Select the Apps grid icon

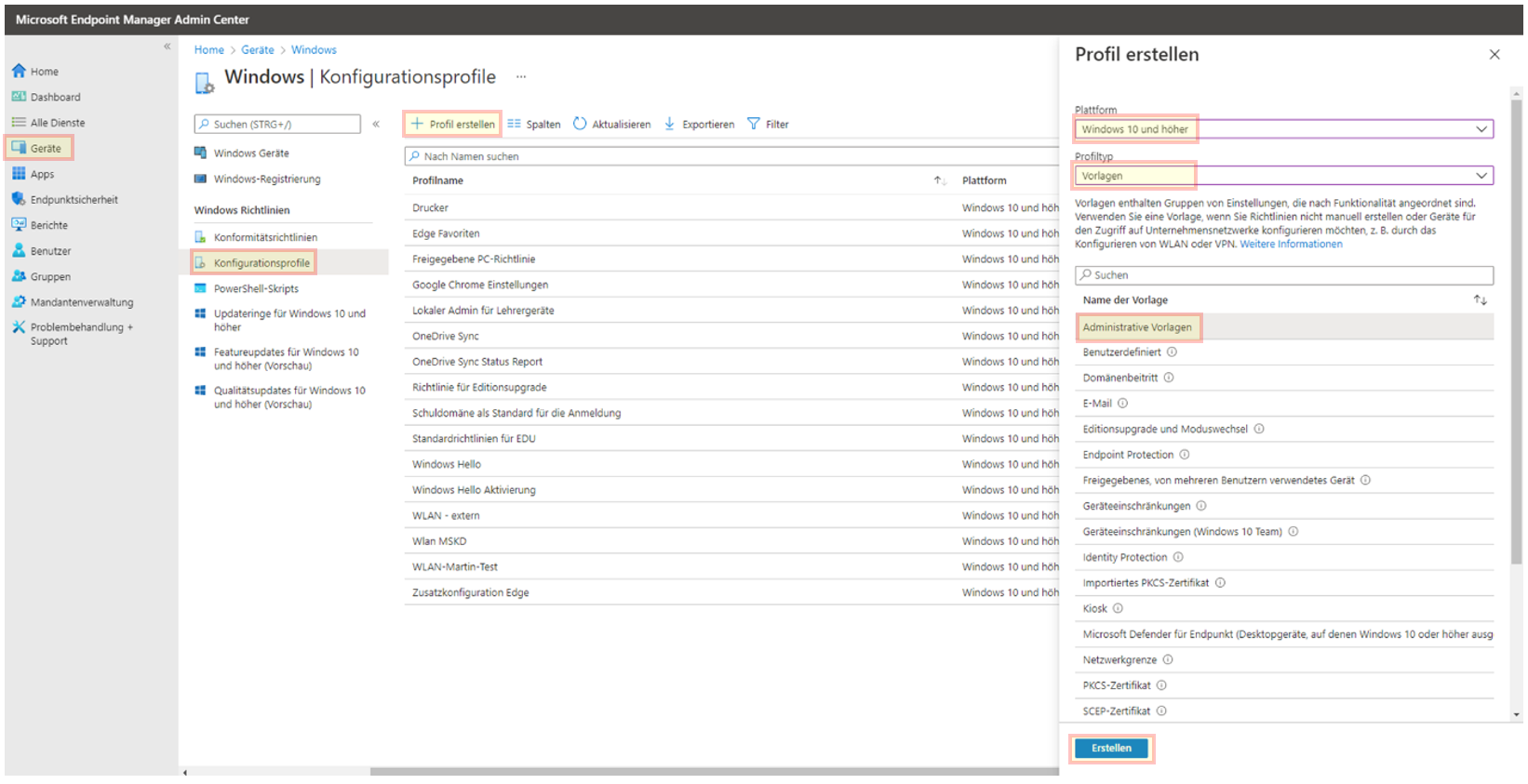(x=19, y=174)
